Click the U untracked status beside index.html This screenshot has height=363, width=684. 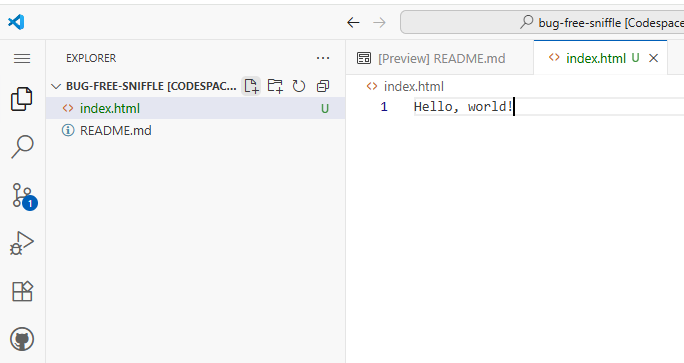coord(325,109)
